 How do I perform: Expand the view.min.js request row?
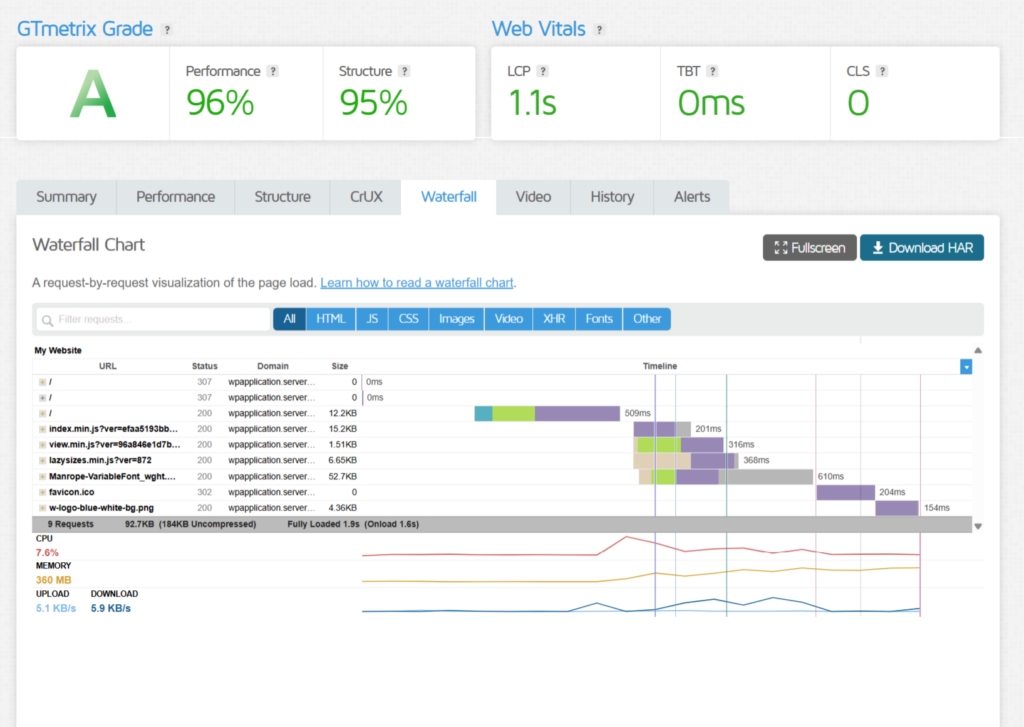[42, 445]
